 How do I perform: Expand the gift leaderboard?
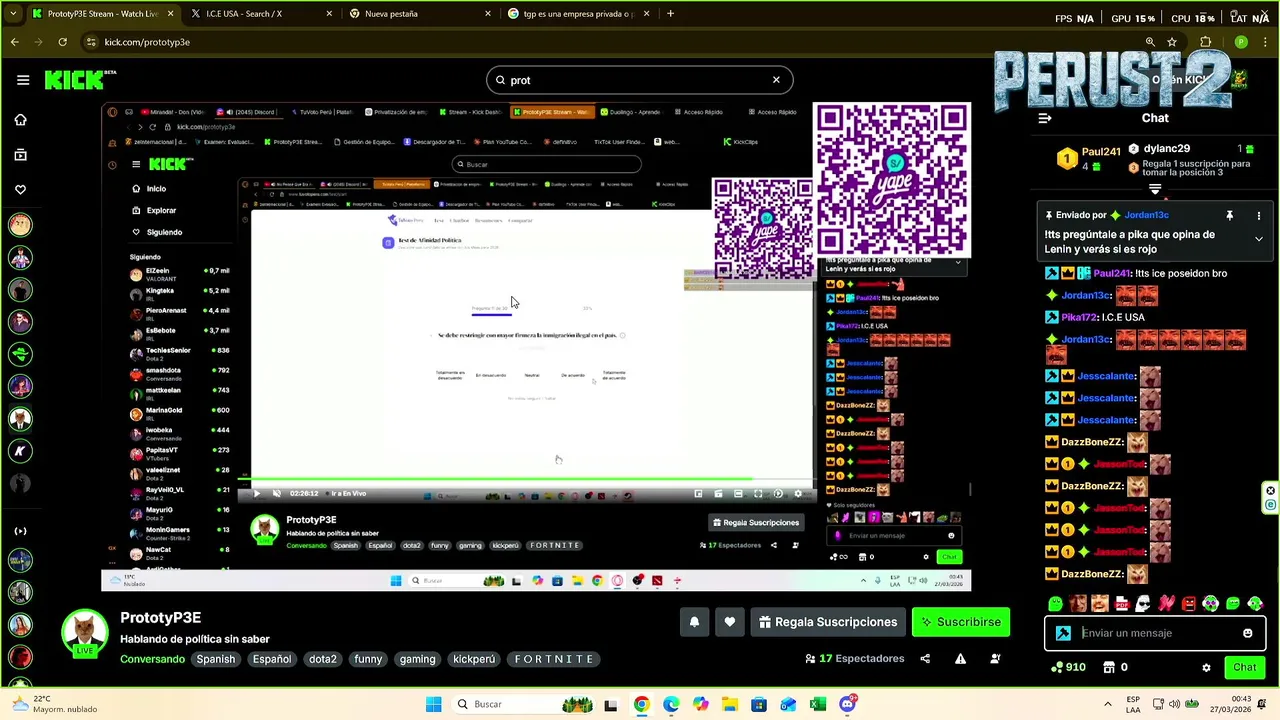[x=1155, y=189]
